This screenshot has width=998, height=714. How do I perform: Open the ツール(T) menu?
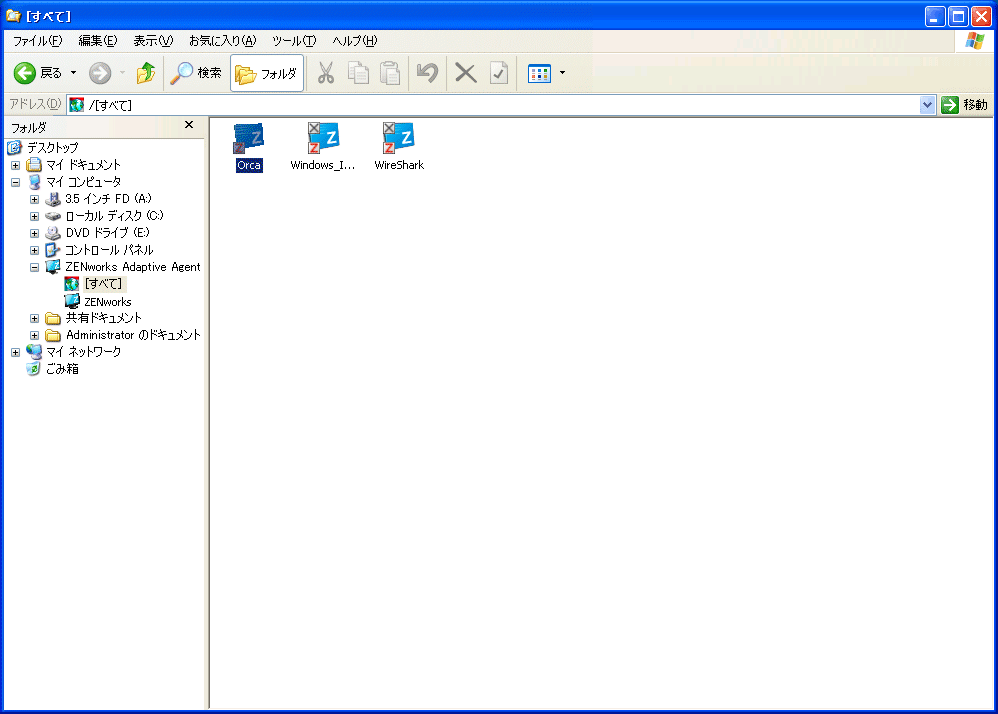pyautogui.click(x=294, y=41)
